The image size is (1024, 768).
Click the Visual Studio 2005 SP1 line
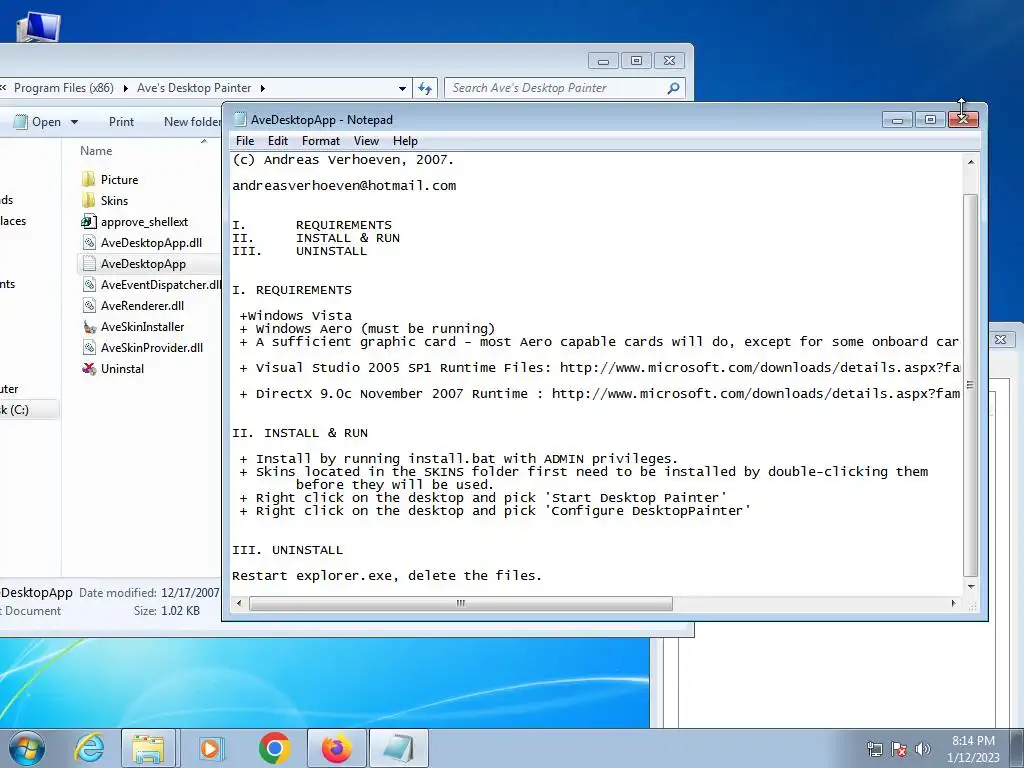pos(600,368)
